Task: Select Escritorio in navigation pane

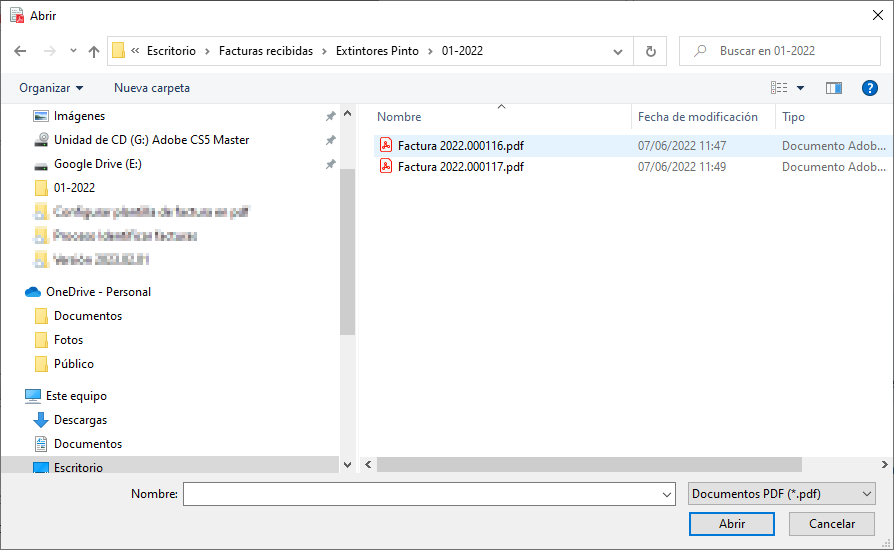Action: point(78,467)
